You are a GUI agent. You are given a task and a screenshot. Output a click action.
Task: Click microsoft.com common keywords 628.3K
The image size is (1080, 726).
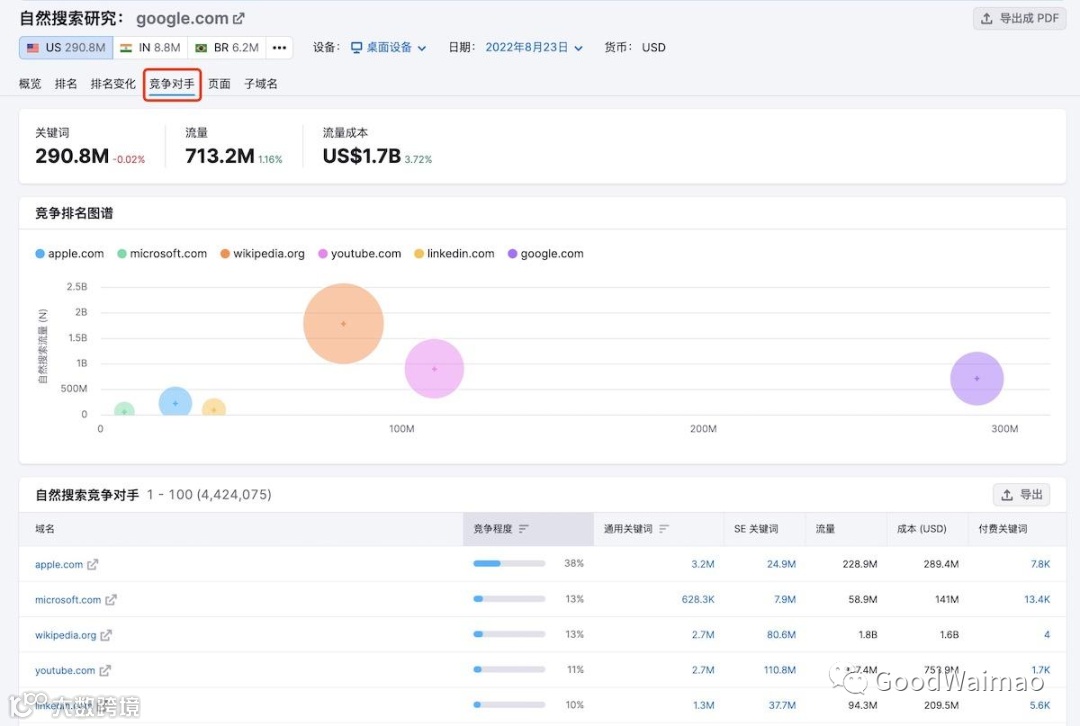coord(698,599)
